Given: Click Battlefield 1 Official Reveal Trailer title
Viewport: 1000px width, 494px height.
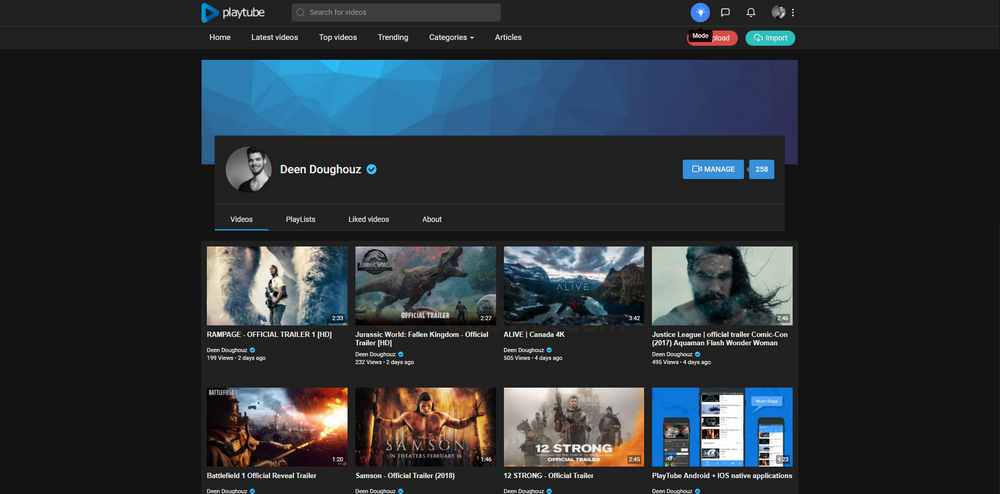Looking at the screenshot, I should tap(261, 476).
